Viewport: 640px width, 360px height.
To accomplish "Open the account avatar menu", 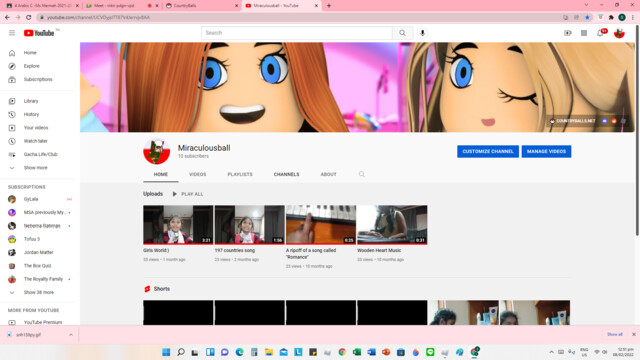I will pyautogui.click(x=619, y=33).
